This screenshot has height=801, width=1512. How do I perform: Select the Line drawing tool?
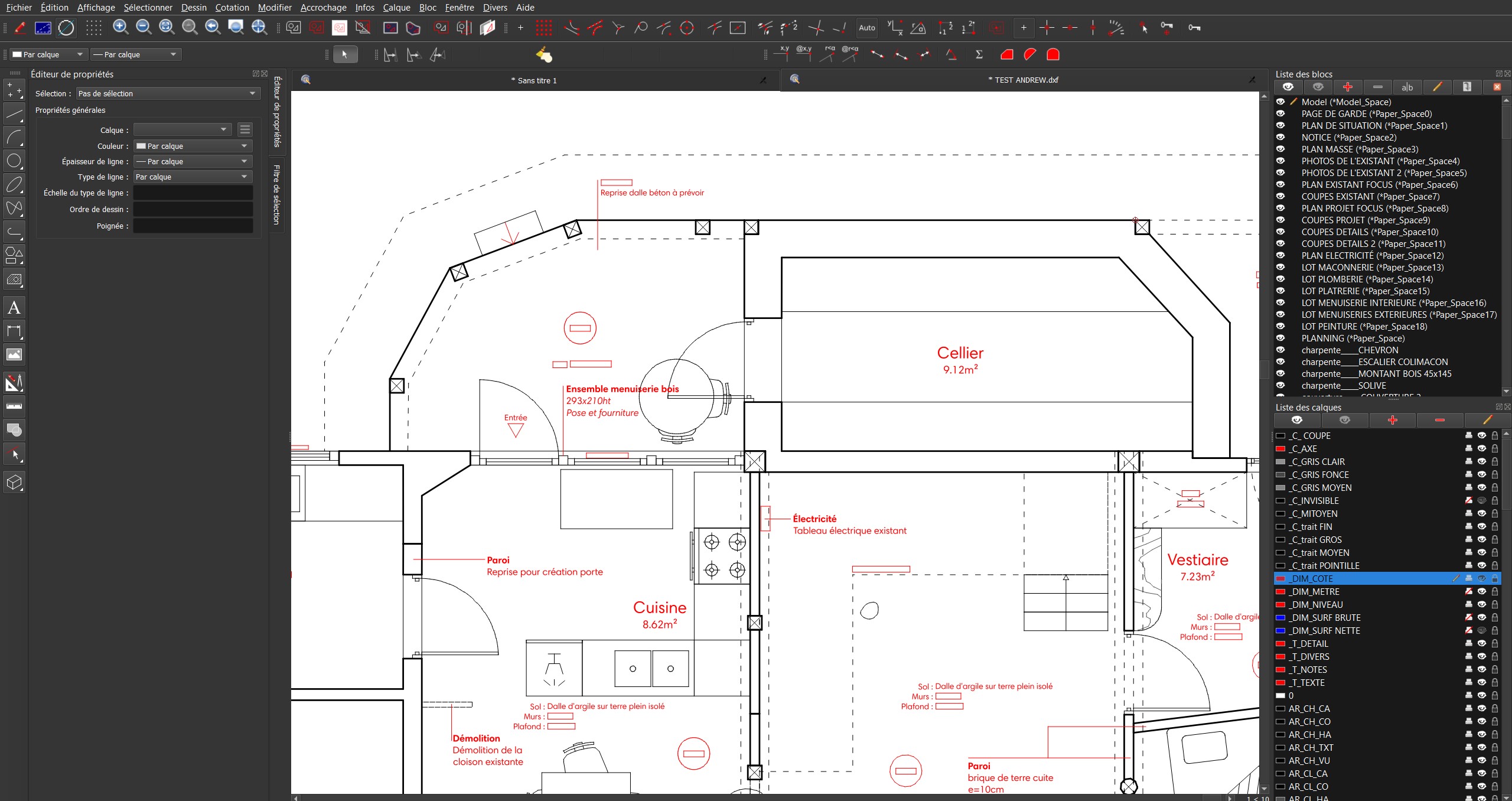[14, 113]
